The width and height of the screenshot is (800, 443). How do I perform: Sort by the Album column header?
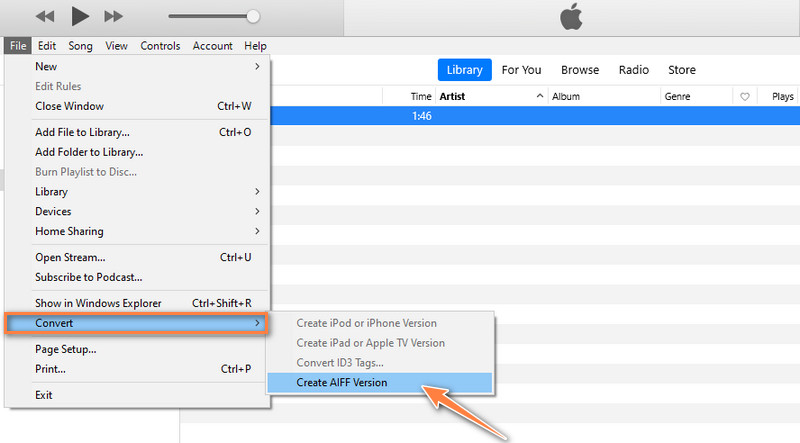pos(604,96)
